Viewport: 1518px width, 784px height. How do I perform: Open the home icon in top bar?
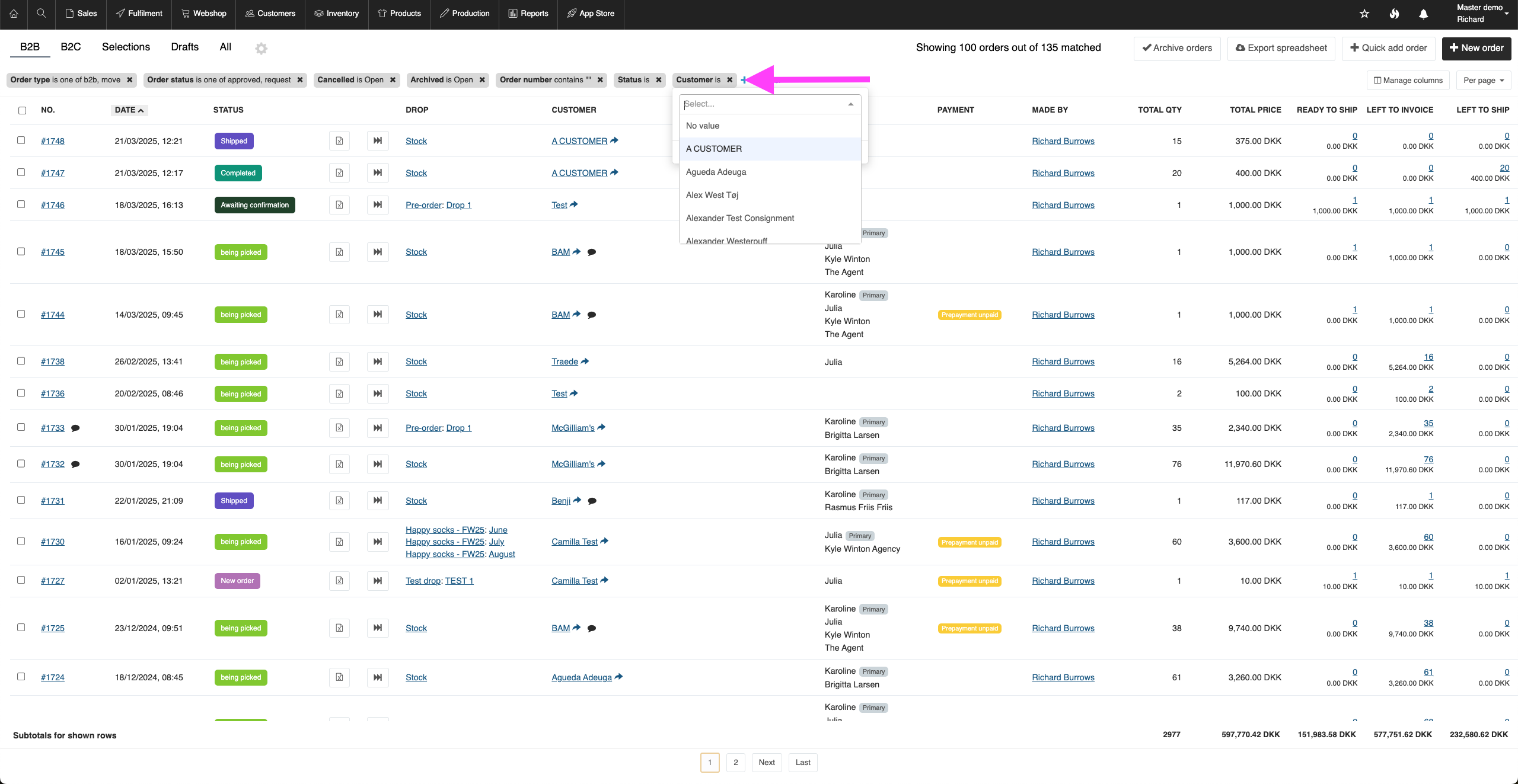(x=14, y=13)
